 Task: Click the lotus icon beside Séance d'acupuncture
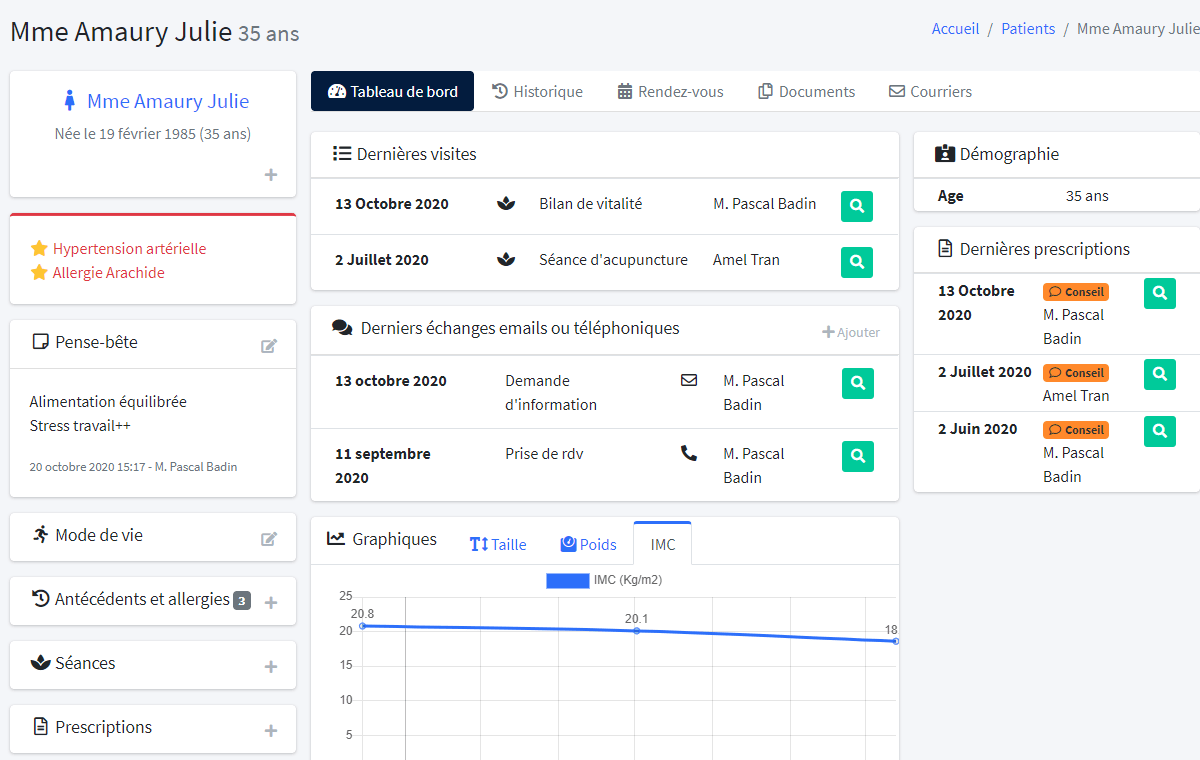(x=506, y=260)
